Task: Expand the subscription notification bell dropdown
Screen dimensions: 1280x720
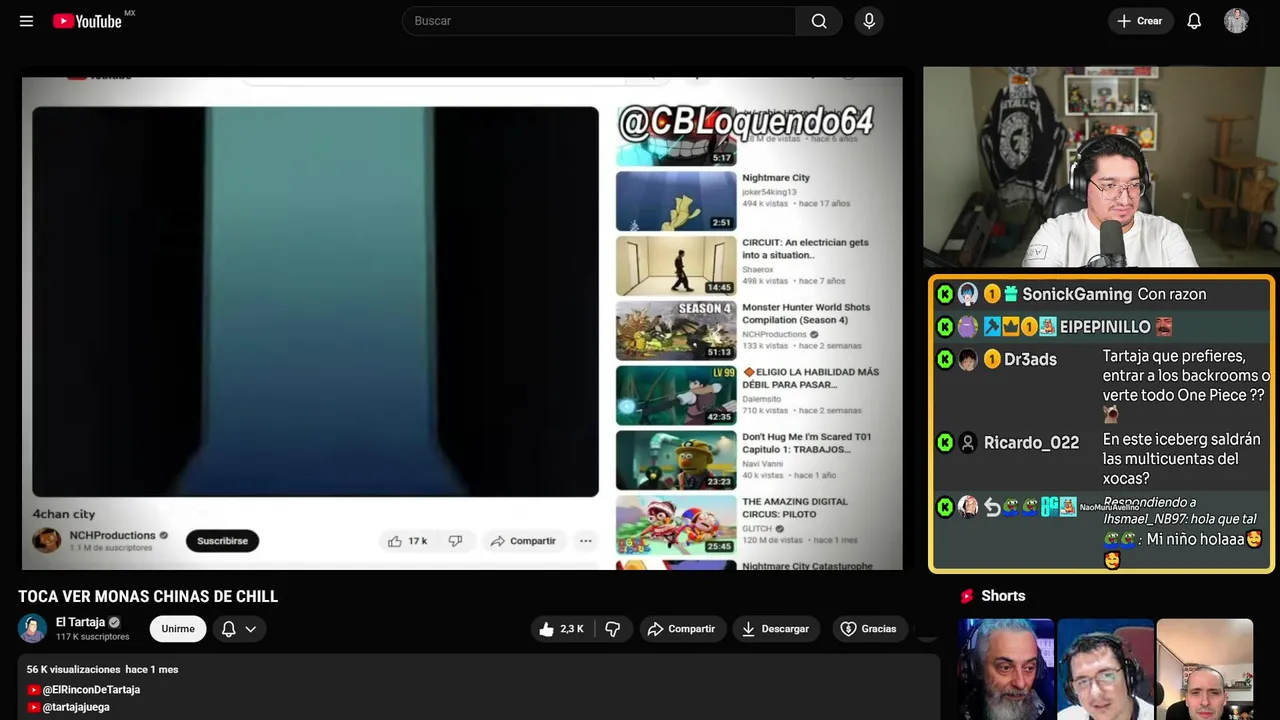Action: tap(239, 629)
